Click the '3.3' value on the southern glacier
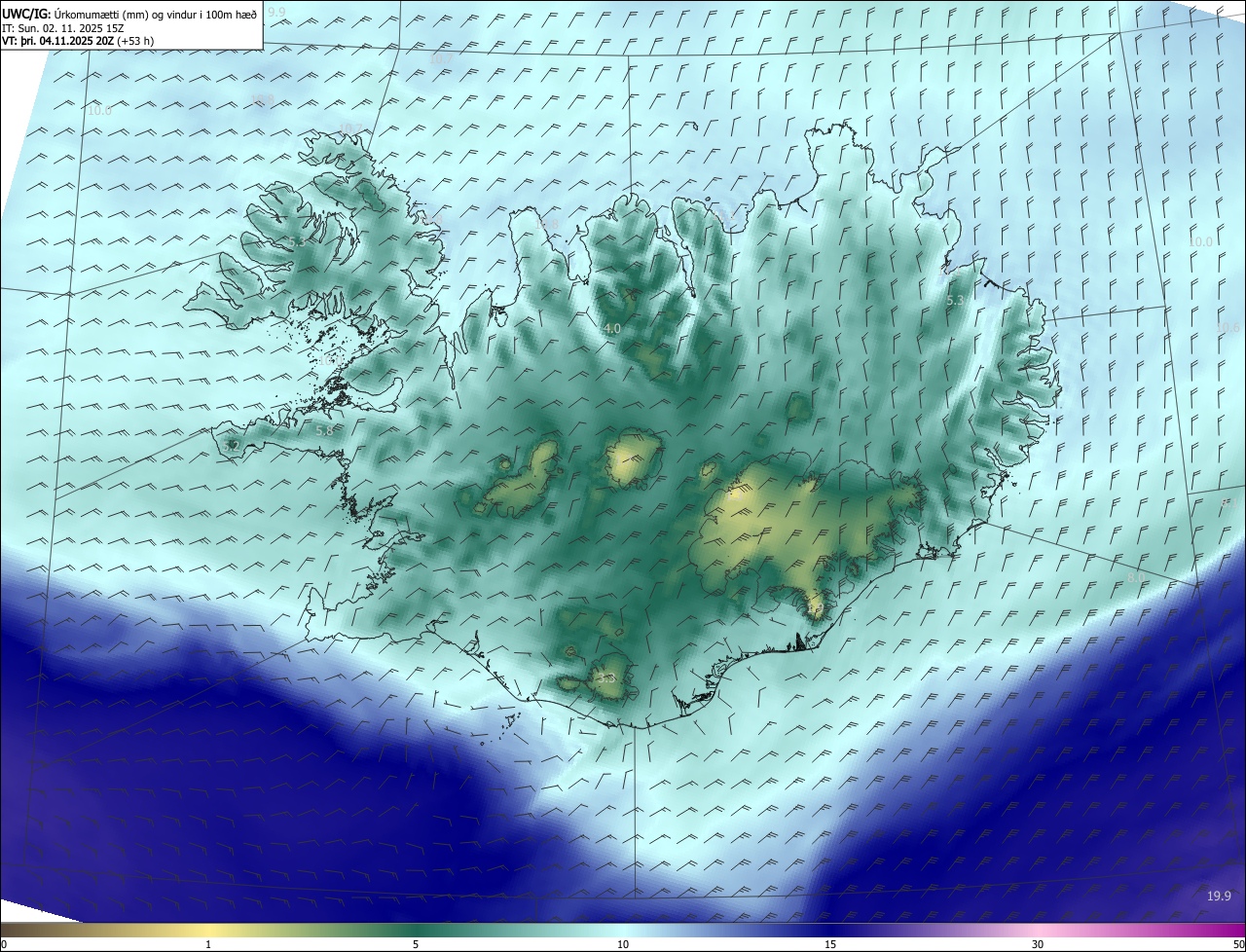Image resolution: width=1246 pixels, height=952 pixels. point(606,677)
